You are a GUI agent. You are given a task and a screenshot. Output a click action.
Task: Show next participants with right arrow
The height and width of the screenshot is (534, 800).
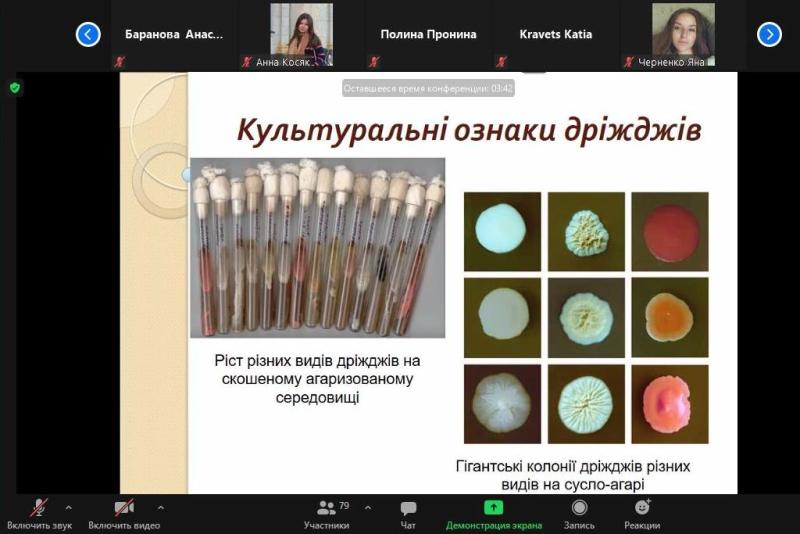pos(769,35)
